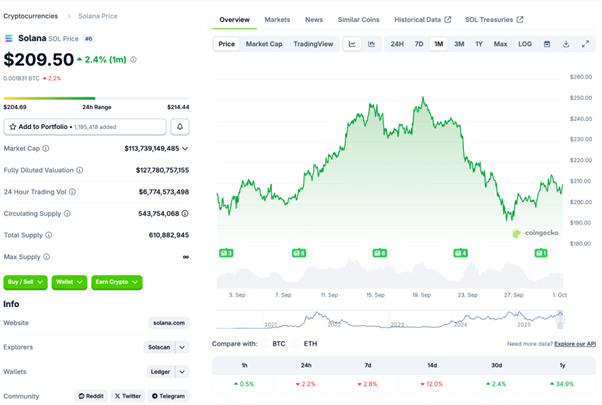
Task: Switch to the line chart icon
Action: point(353,44)
